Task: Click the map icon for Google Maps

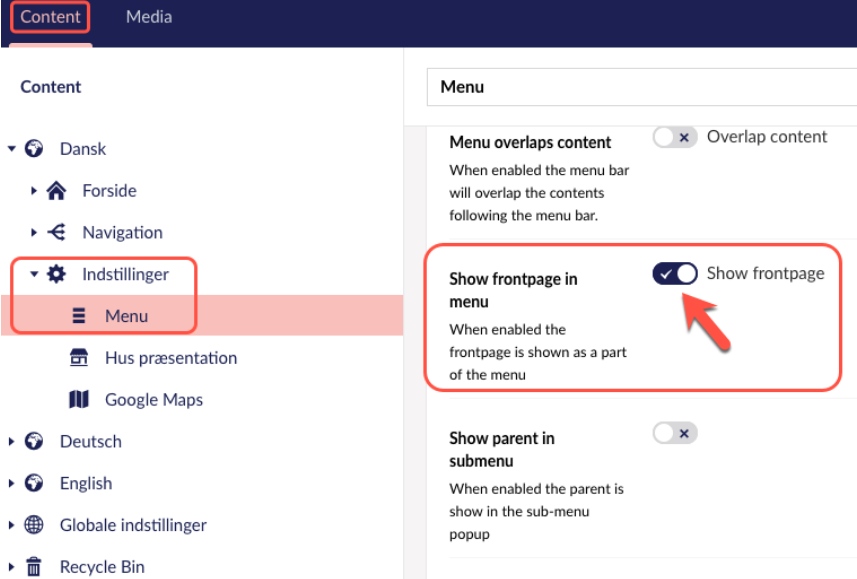Action: click(79, 400)
